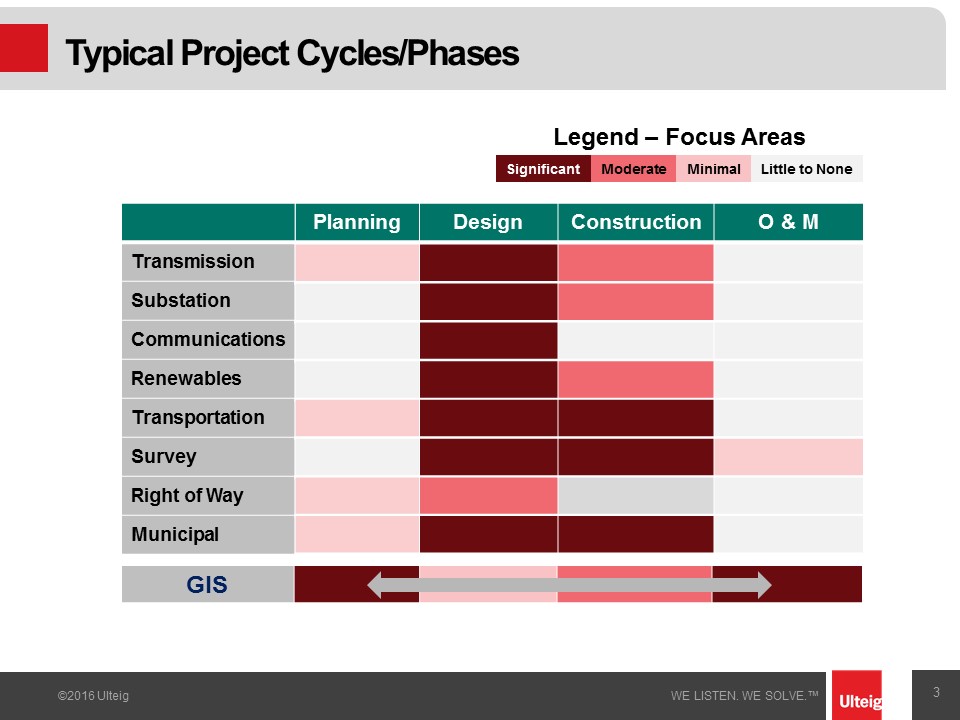The image size is (960, 720).
Task: Click the Ulteig logo in footer
Action: [x=857, y=696]
